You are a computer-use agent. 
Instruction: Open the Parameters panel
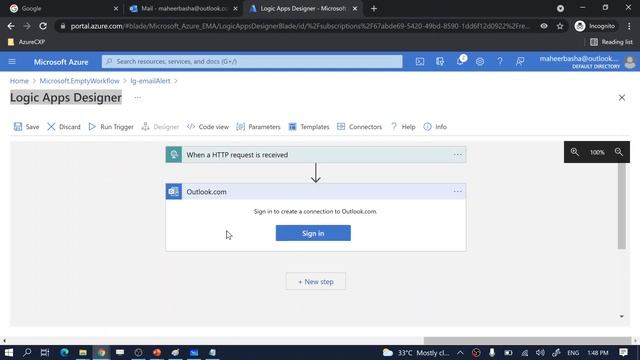coord(258,127)
